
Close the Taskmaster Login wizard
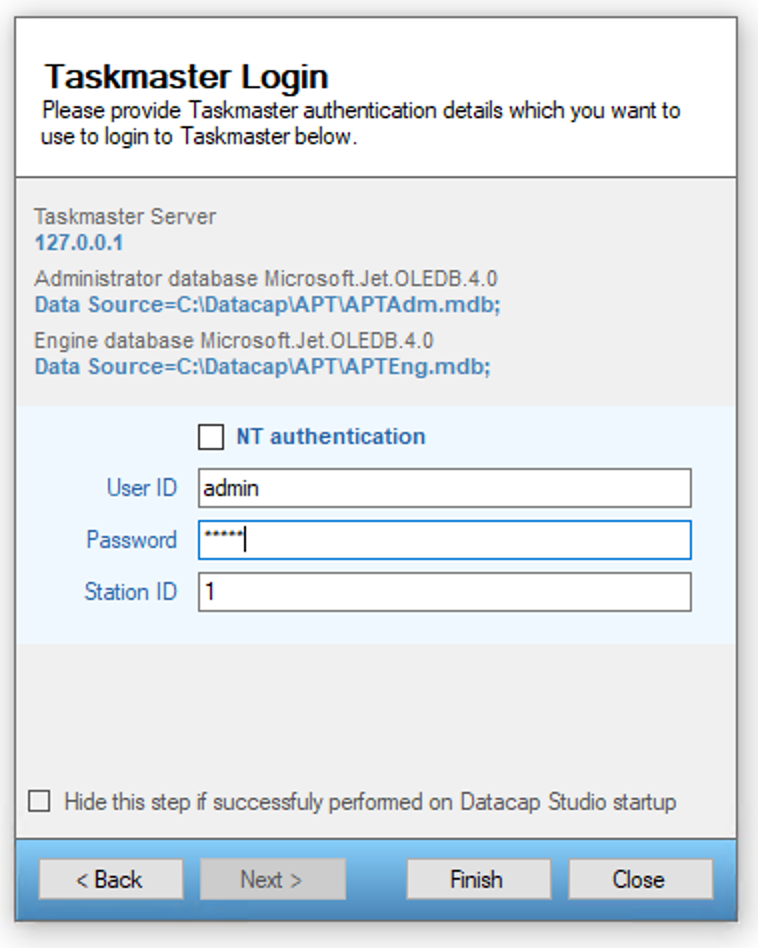tap(640, 880)
